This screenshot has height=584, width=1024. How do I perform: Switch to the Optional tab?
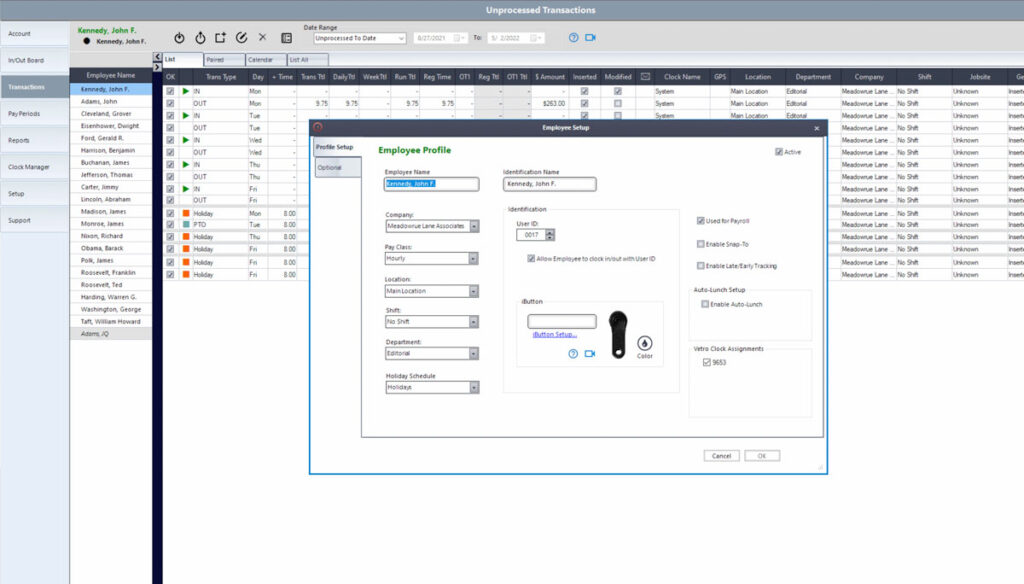click(330, 167)
